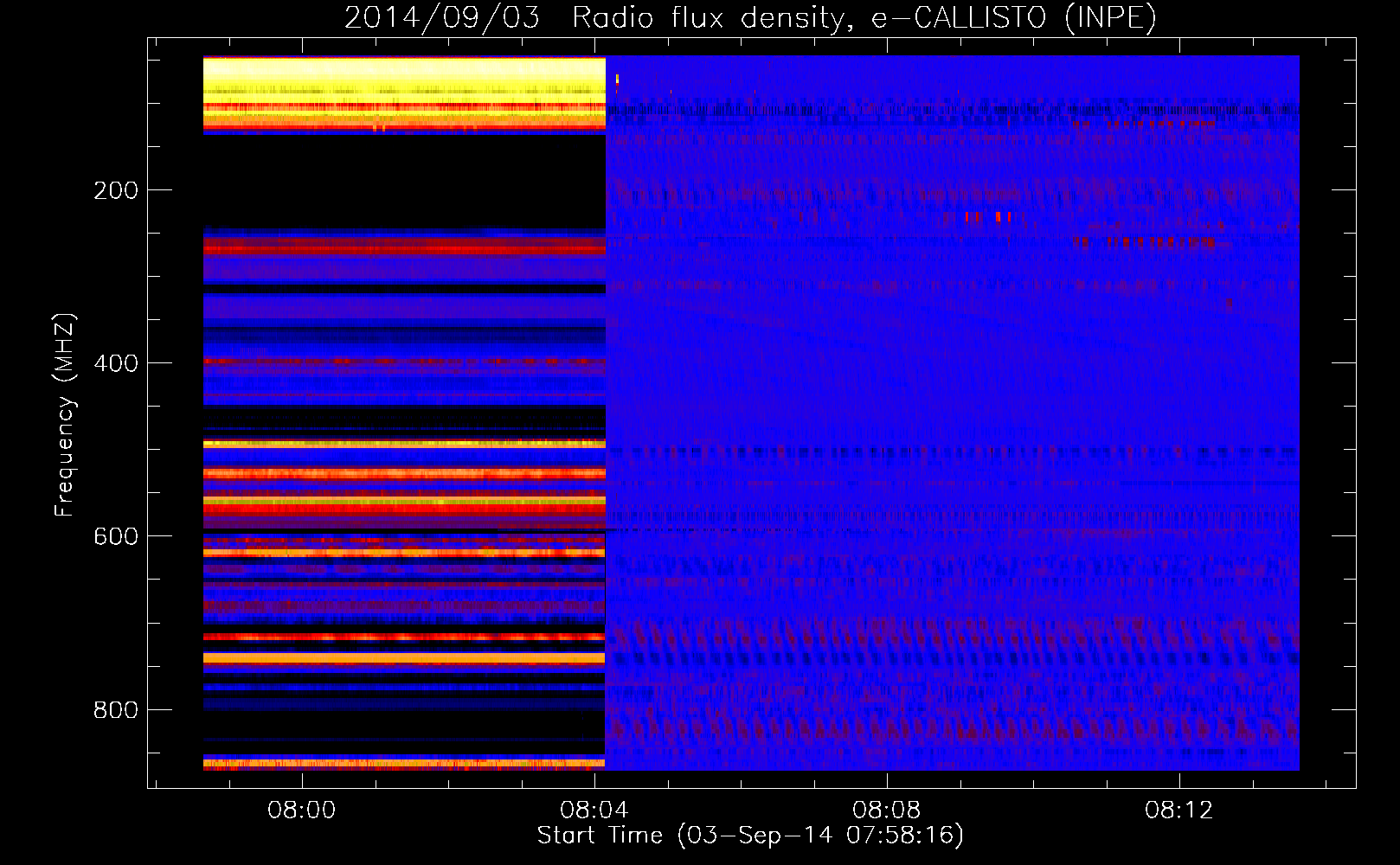
Task: Click the 08:08 time tick label
Action: tap(886, 811)
